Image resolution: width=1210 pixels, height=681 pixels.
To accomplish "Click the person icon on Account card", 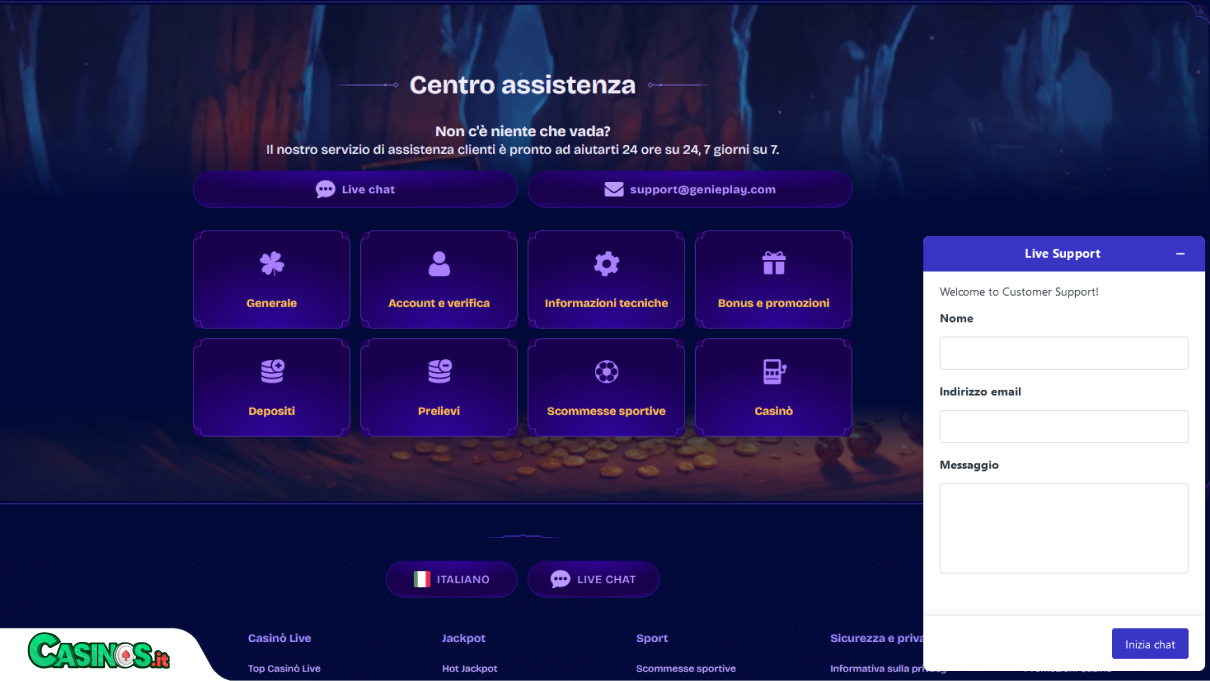I will (x=439, y=263).
